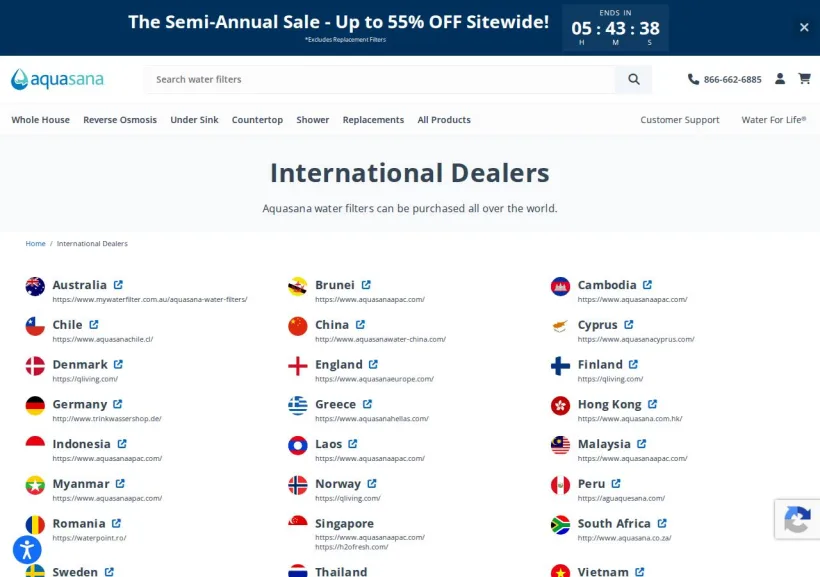This screenshot has width=820, height=577.
Task: Click the search magnifier button
Action: 634,80
